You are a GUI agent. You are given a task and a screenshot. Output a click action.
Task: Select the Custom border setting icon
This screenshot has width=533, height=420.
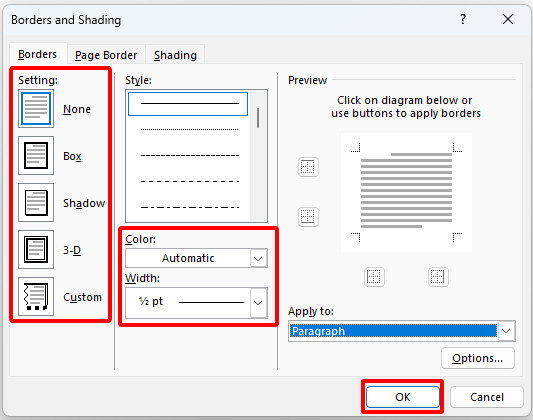point(36,296)
